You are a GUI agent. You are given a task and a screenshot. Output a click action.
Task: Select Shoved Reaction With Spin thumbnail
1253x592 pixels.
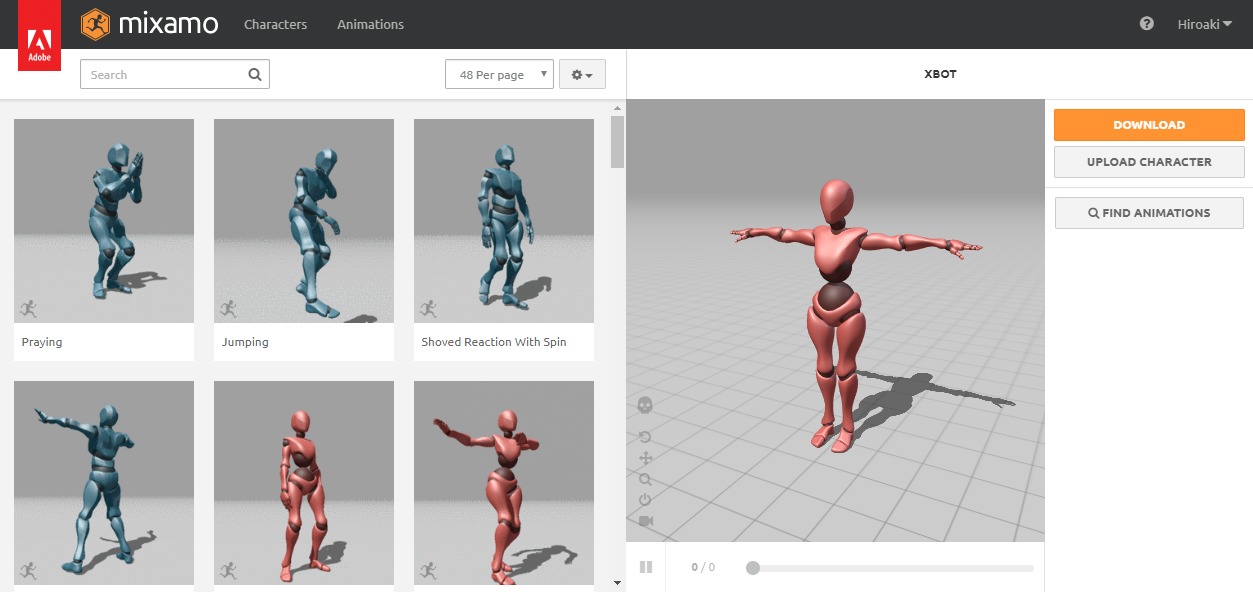point(504,221)
